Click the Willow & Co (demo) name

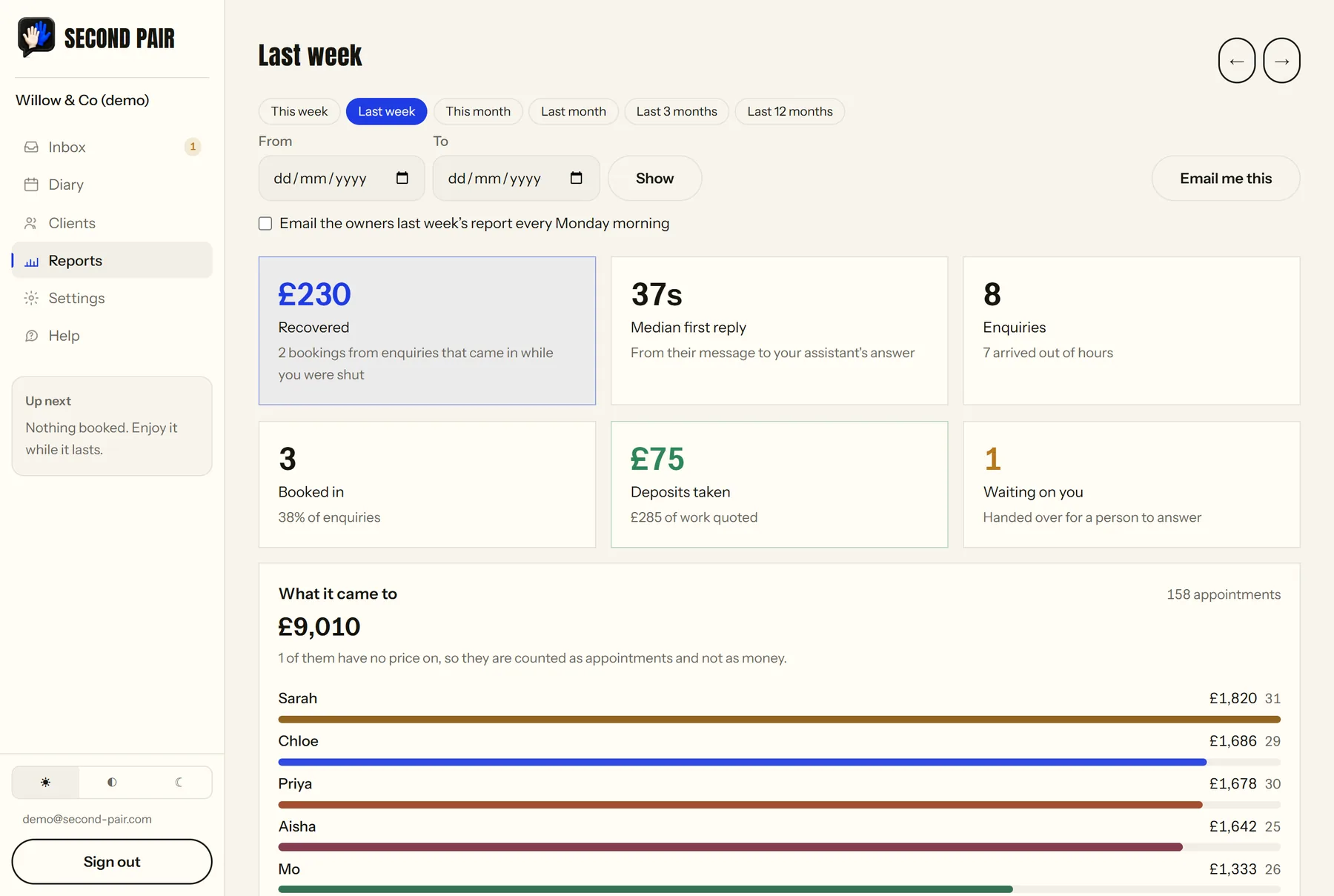(x=82, y=100)
